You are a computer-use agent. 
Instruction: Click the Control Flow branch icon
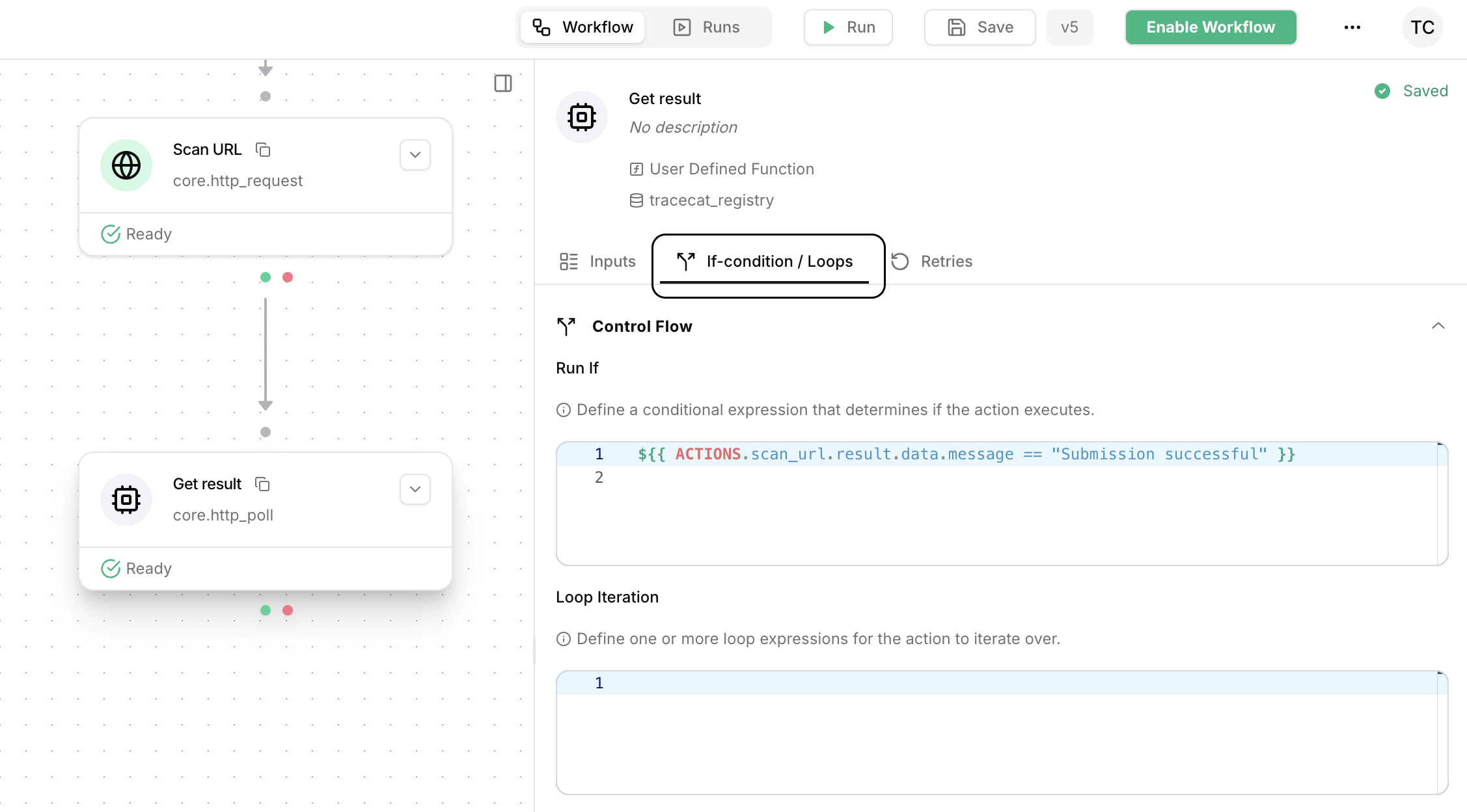tap(566, 327)
